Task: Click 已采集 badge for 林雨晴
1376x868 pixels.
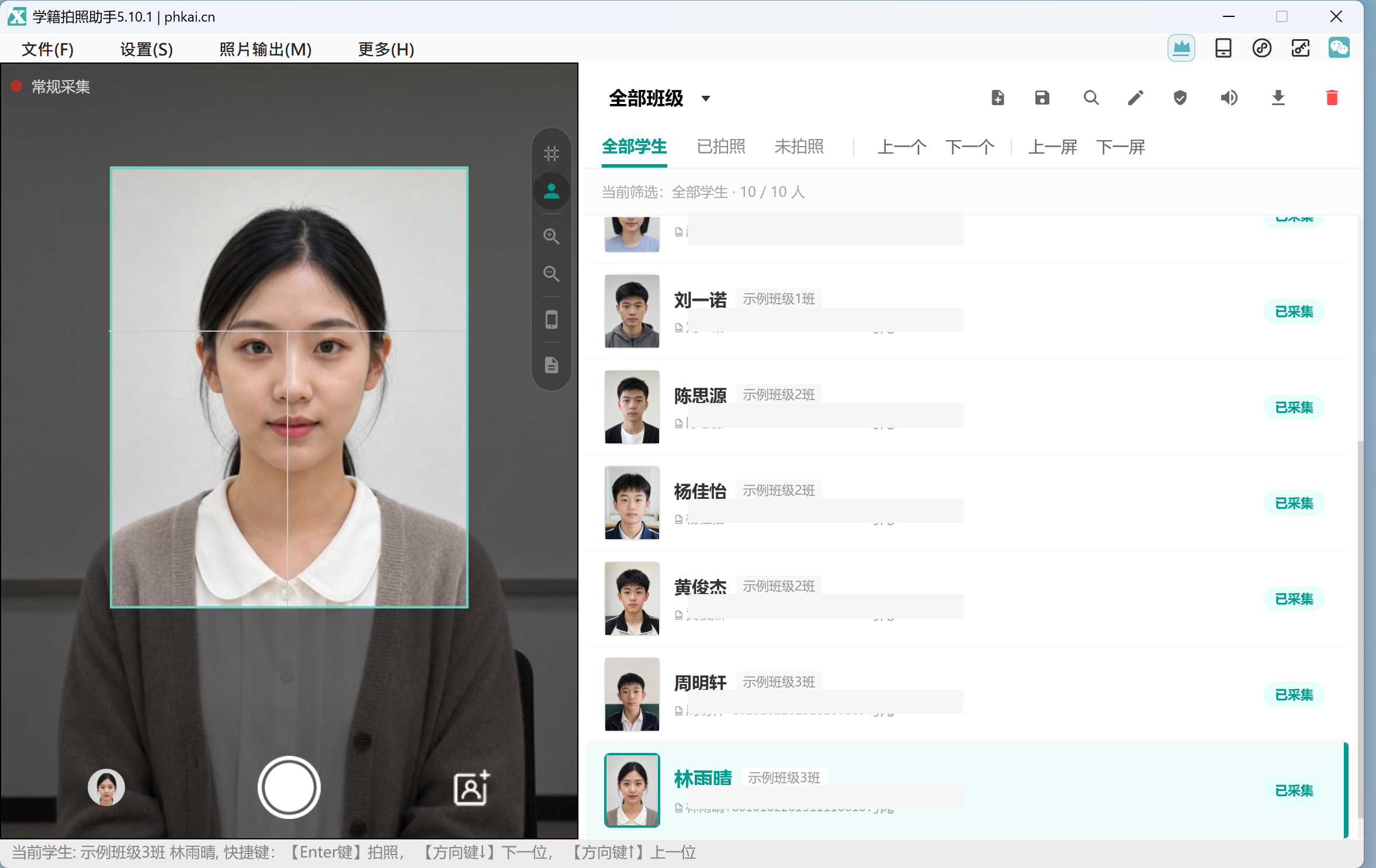Action: click(1294, 790)
